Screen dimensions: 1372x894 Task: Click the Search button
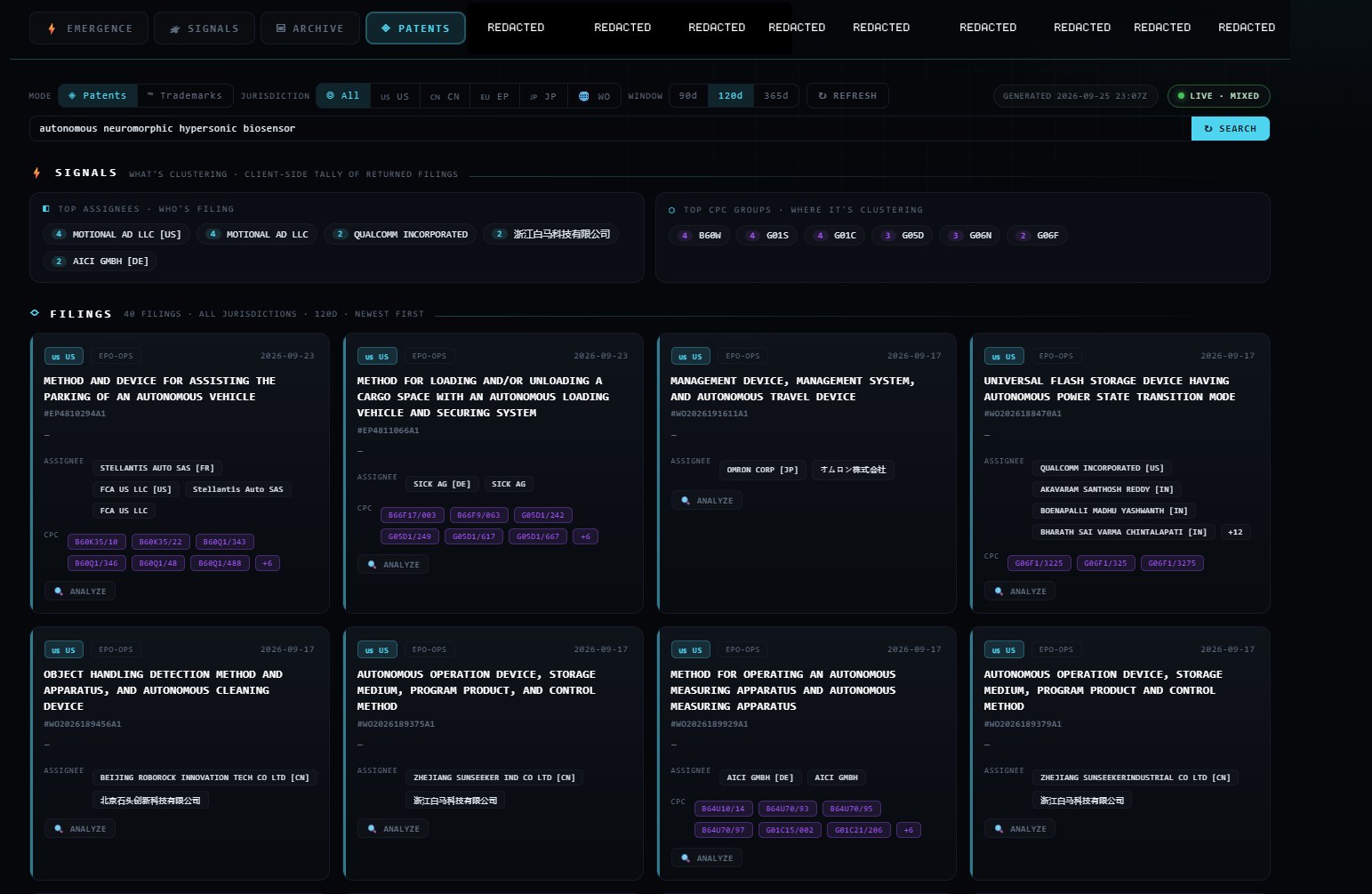tap(1231, 128)
